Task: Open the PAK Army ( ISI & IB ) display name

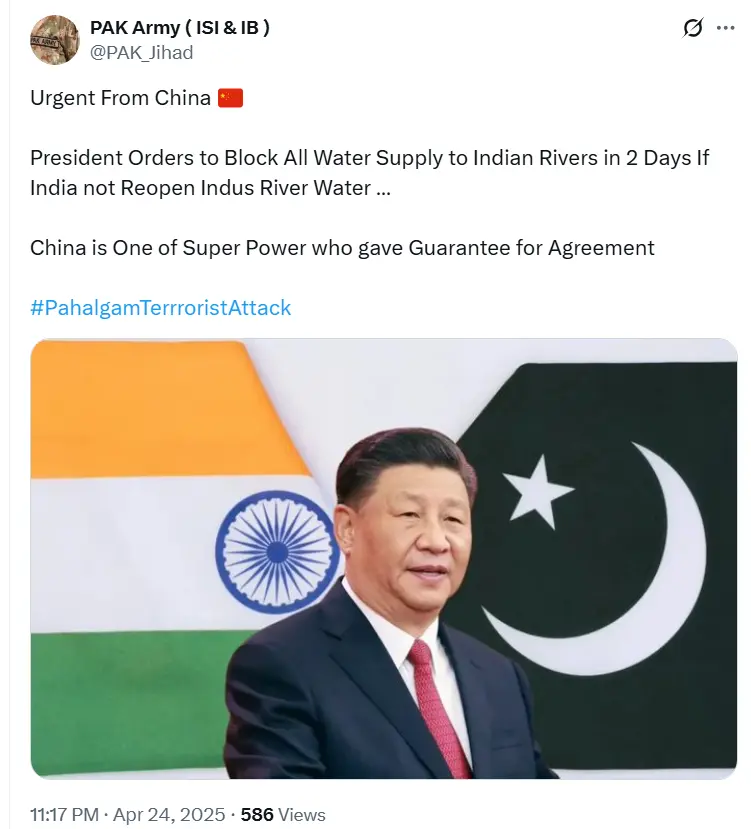Action: click(180, 27)
